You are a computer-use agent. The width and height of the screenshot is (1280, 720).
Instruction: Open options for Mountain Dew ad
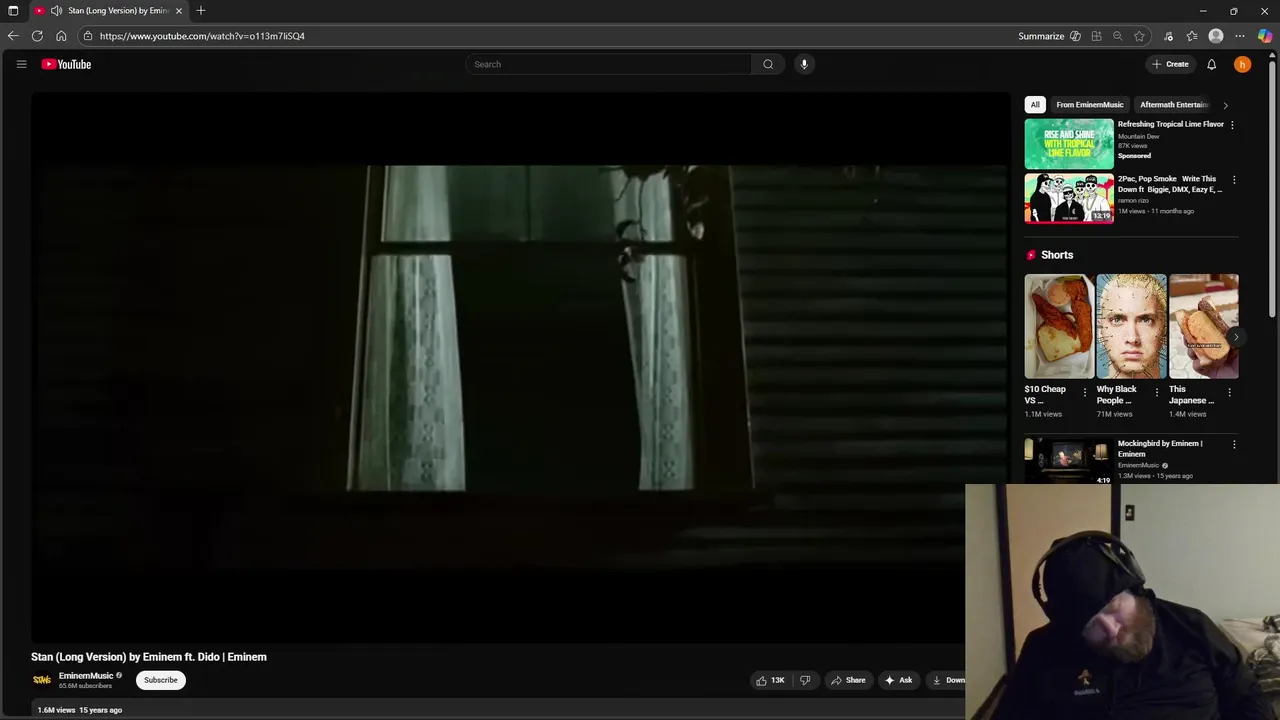click(1232, 125)
